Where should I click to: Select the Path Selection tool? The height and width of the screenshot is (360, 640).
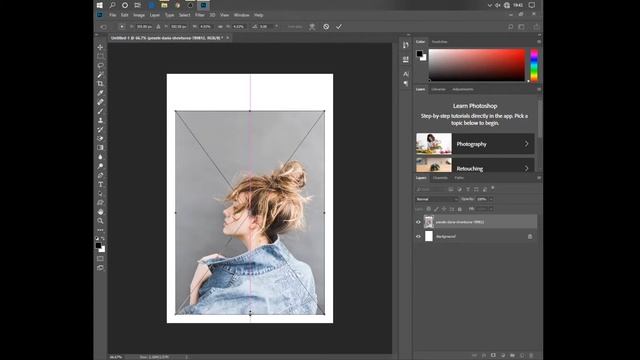pyautogui.click(x=100, y=193)
